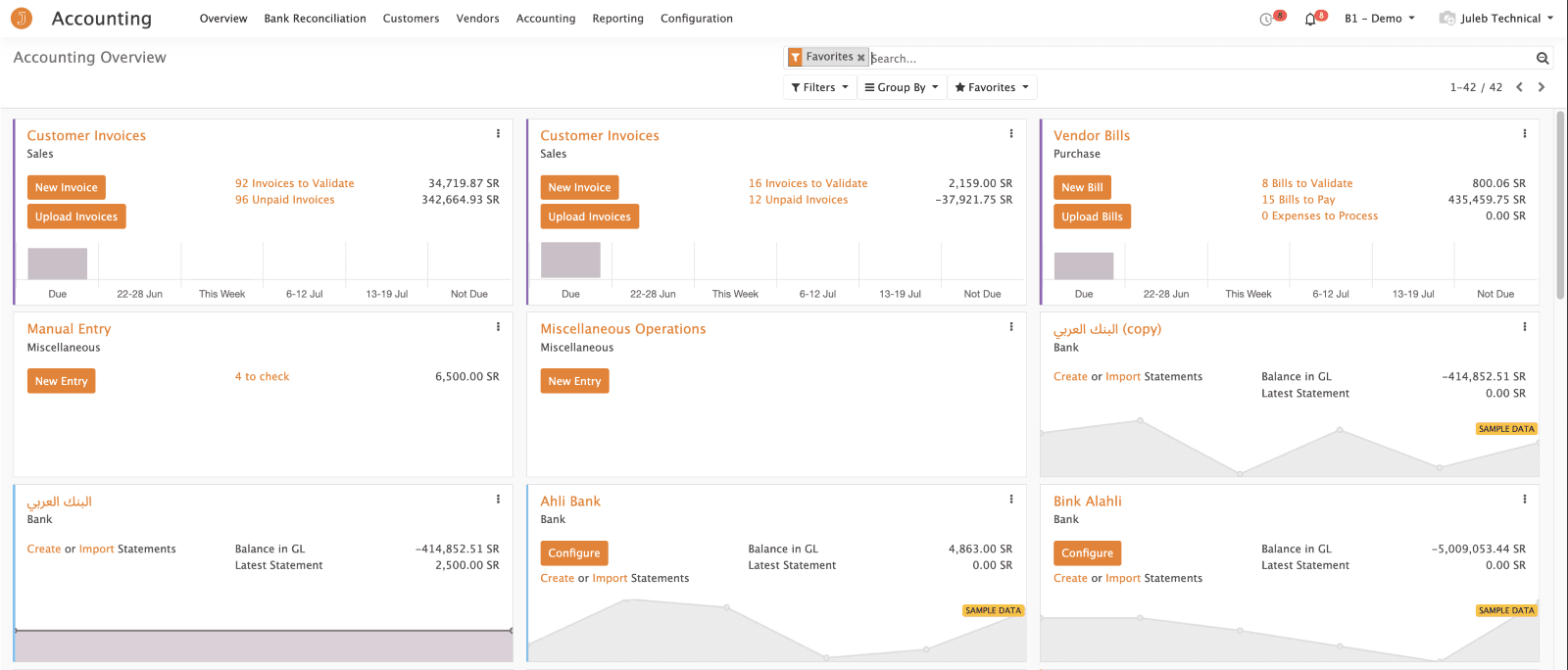Open kebab menu on Ahli Bank card
This screenshot has height=670, width=1568.
(x=1011, y=500)
